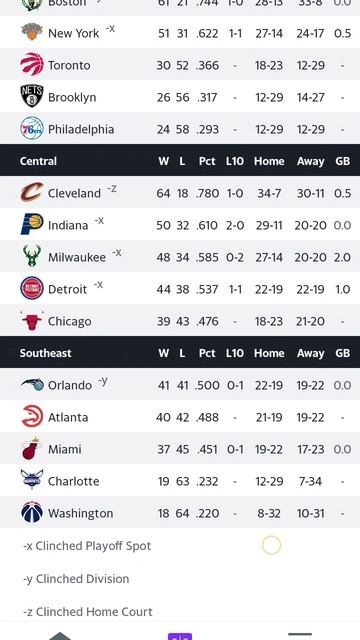Open the Atlanta Hawks logo
The width and height of the screenshot is (360, 640).
(x=32, y=416)
